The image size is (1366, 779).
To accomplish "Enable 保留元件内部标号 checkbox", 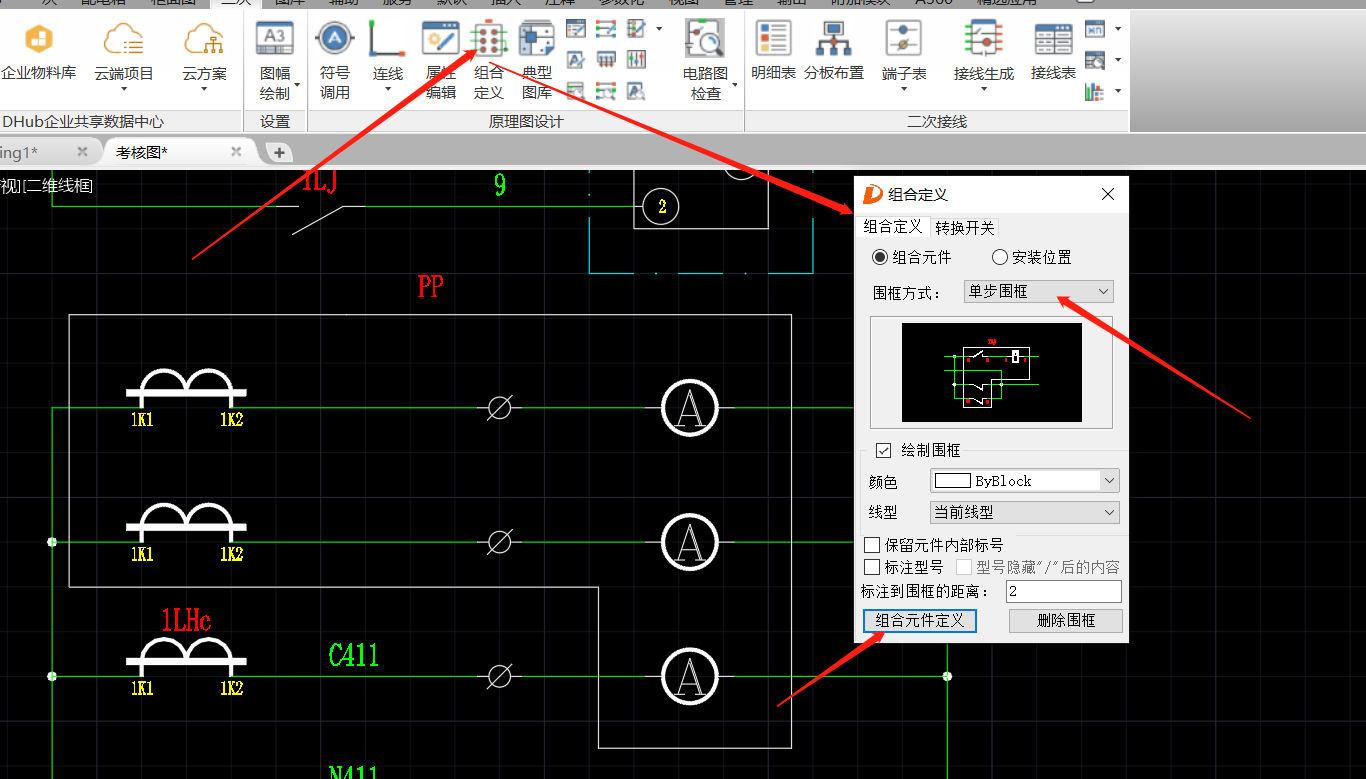I will [872, 545].
